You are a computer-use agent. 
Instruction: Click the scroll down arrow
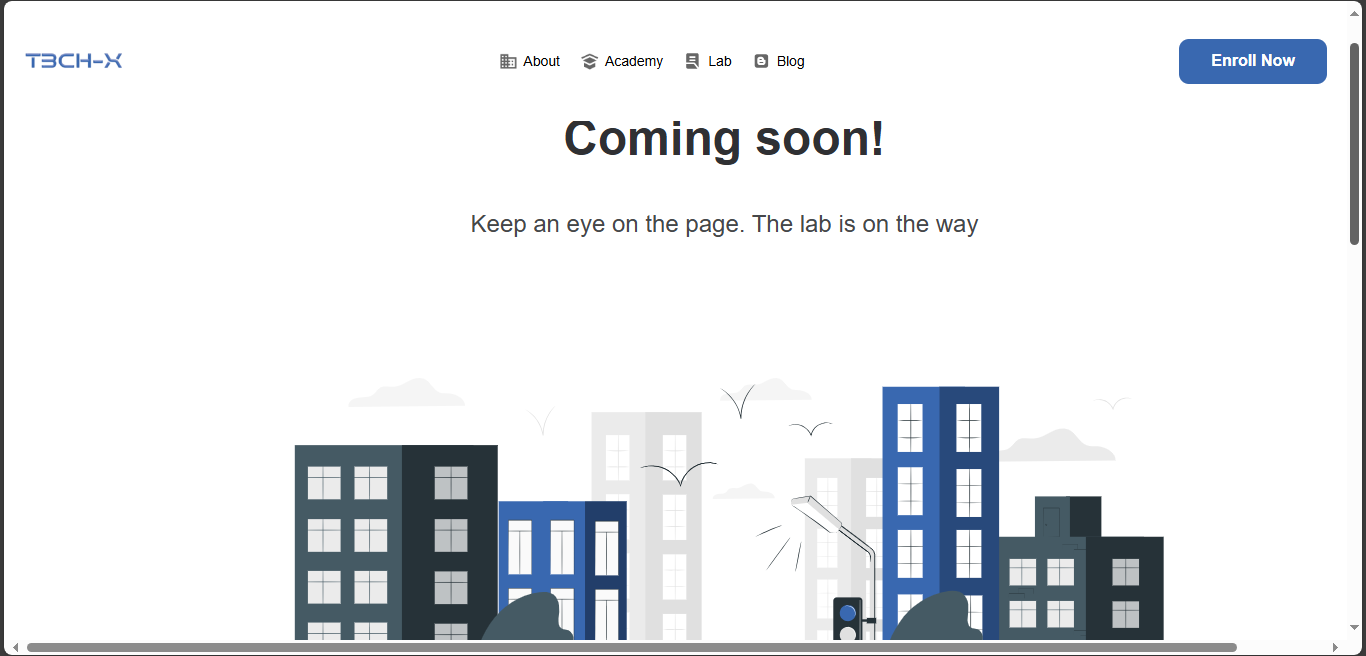[1355, 628]
